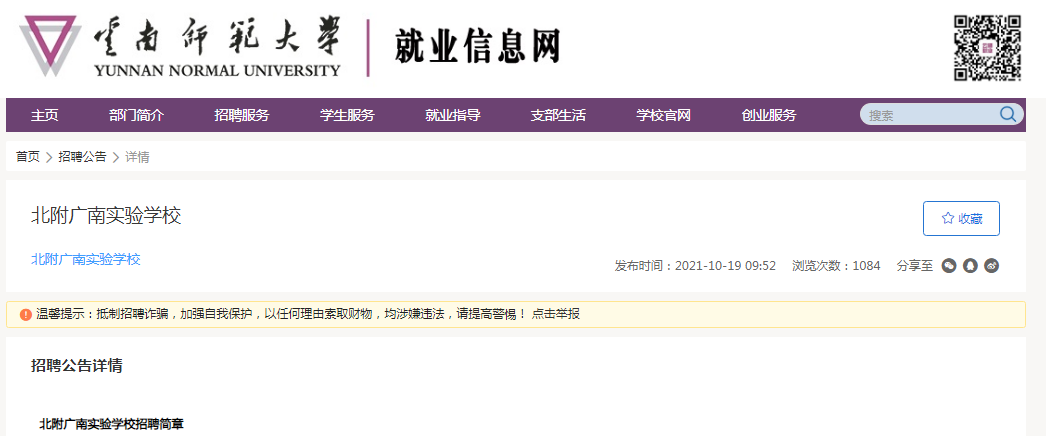Open the 学生服务 menu item
The image size is (1046, 436).
(347, 115)
